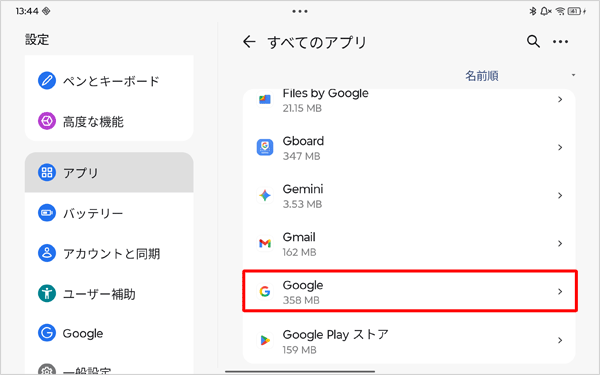Click the battery icon beside バッテリー
600x375 pixels.
tap(47, 213)
